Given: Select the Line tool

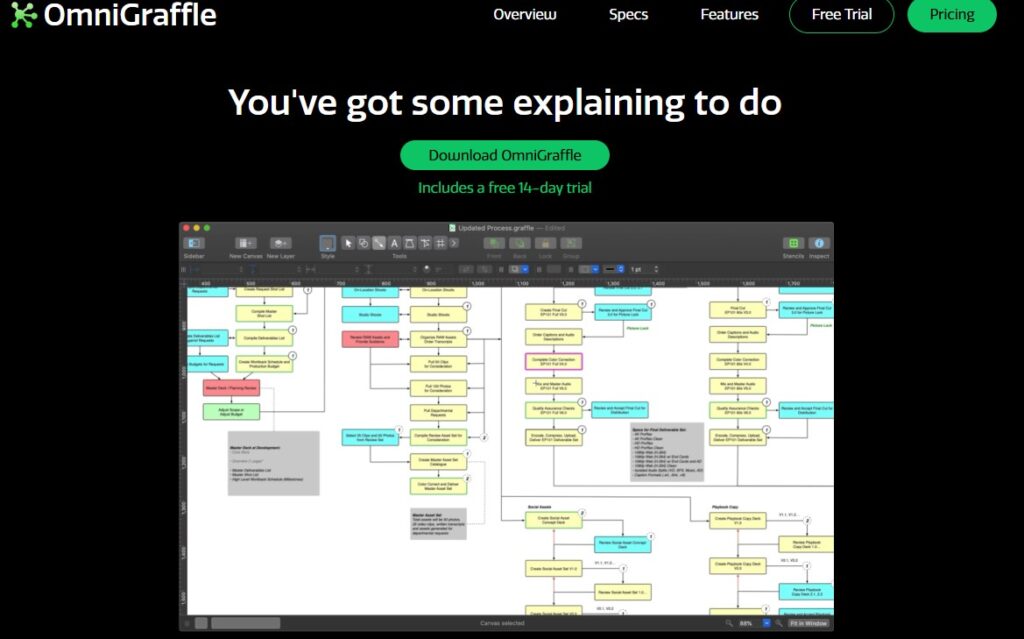Looking at the screenshot, I should click(379, 243).
